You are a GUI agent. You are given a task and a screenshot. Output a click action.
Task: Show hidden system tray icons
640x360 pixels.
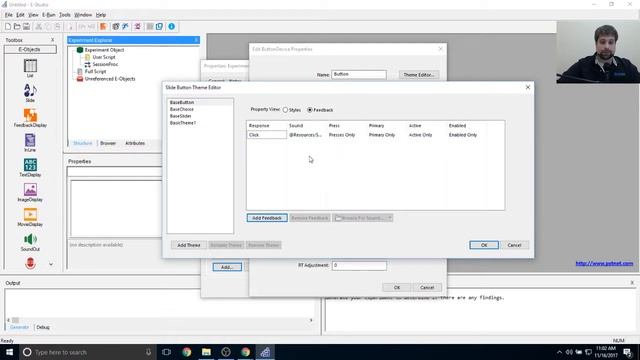(x=559, y=352)
